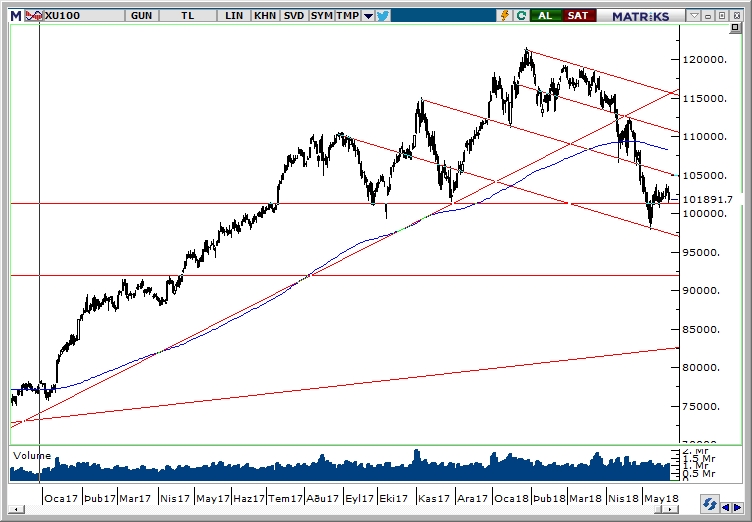Open the dropdown arrow next to TMP
Screen dimensions: 752x522
368,16
